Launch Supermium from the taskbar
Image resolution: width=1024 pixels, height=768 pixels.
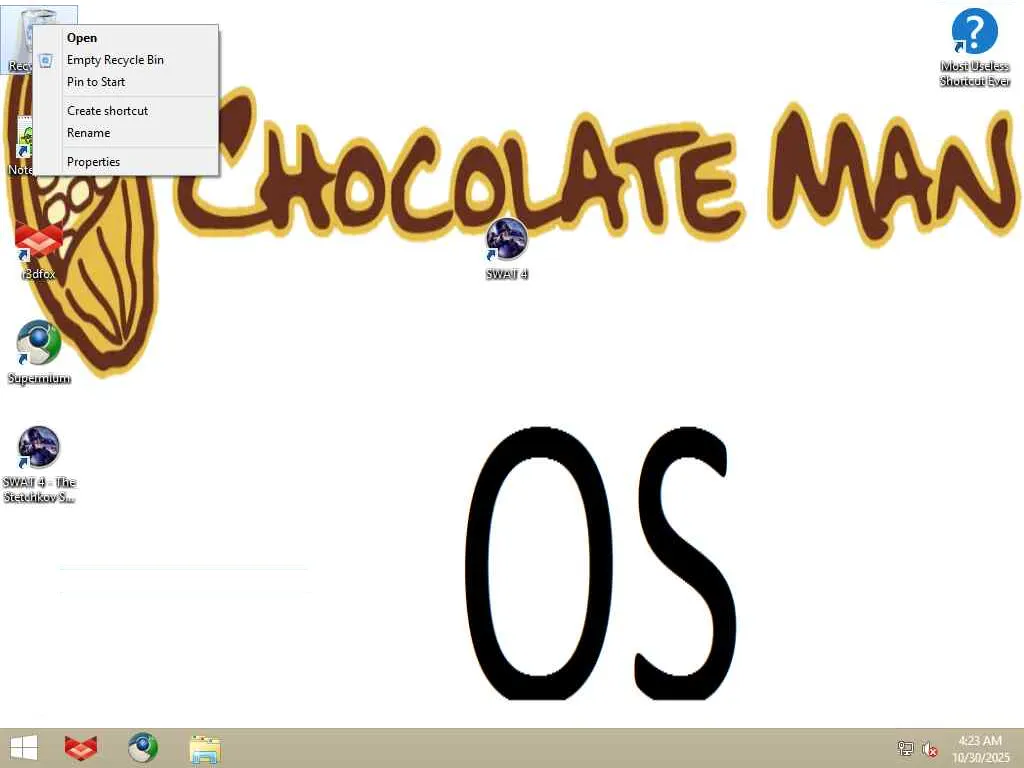point(142,748)
